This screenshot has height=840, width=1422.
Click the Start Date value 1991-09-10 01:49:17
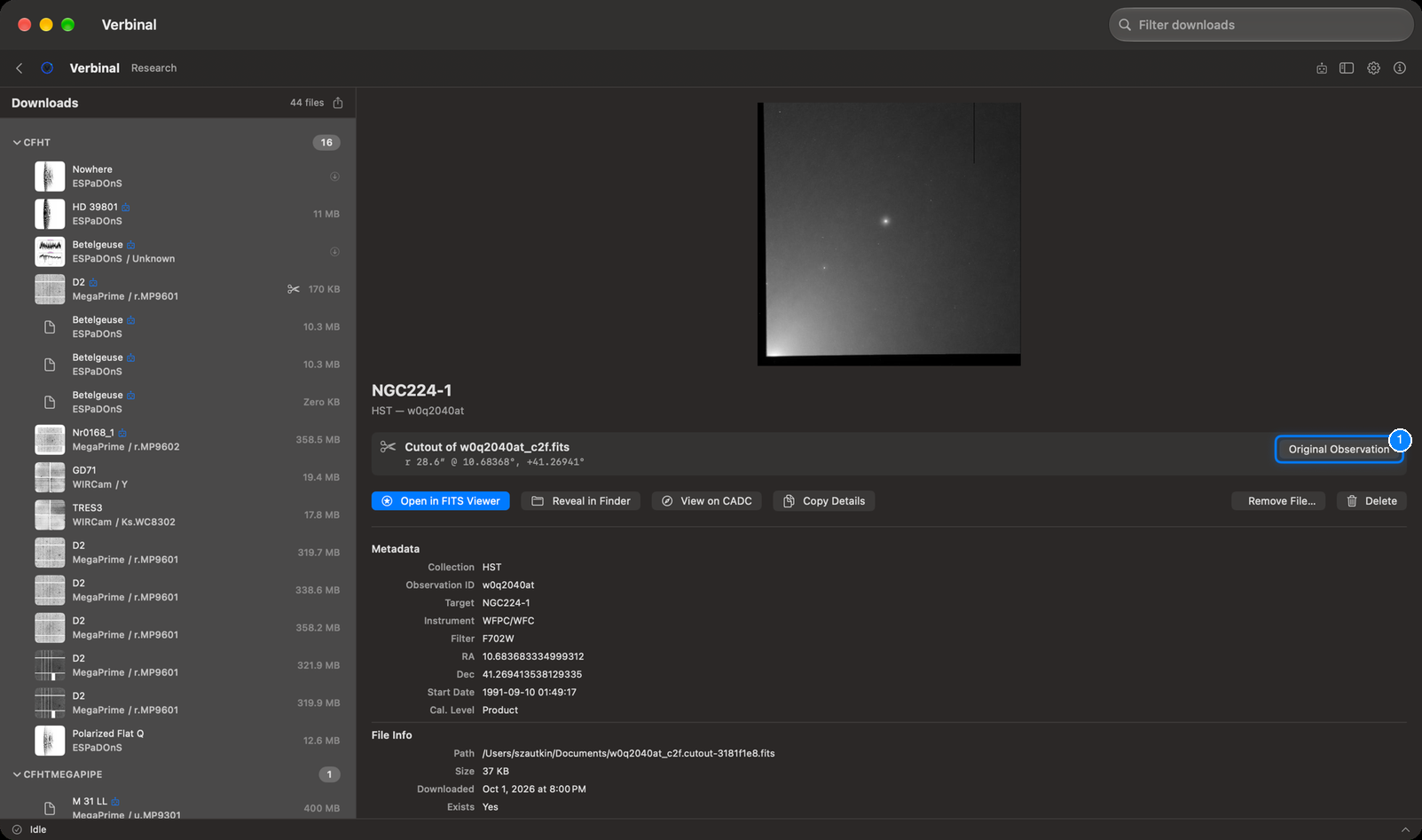click(530, 693)
